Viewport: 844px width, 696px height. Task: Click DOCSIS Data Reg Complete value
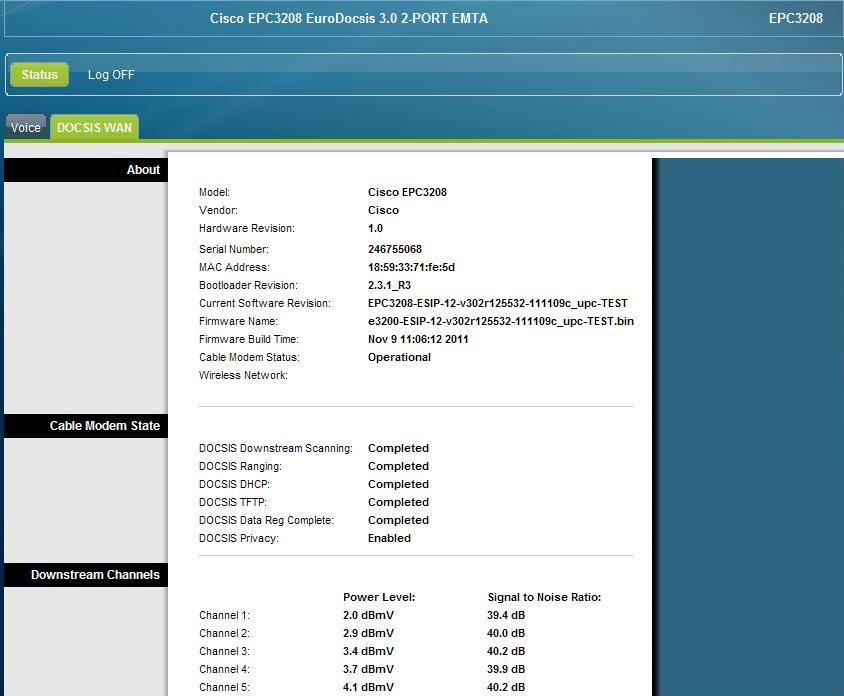[398, 521]
